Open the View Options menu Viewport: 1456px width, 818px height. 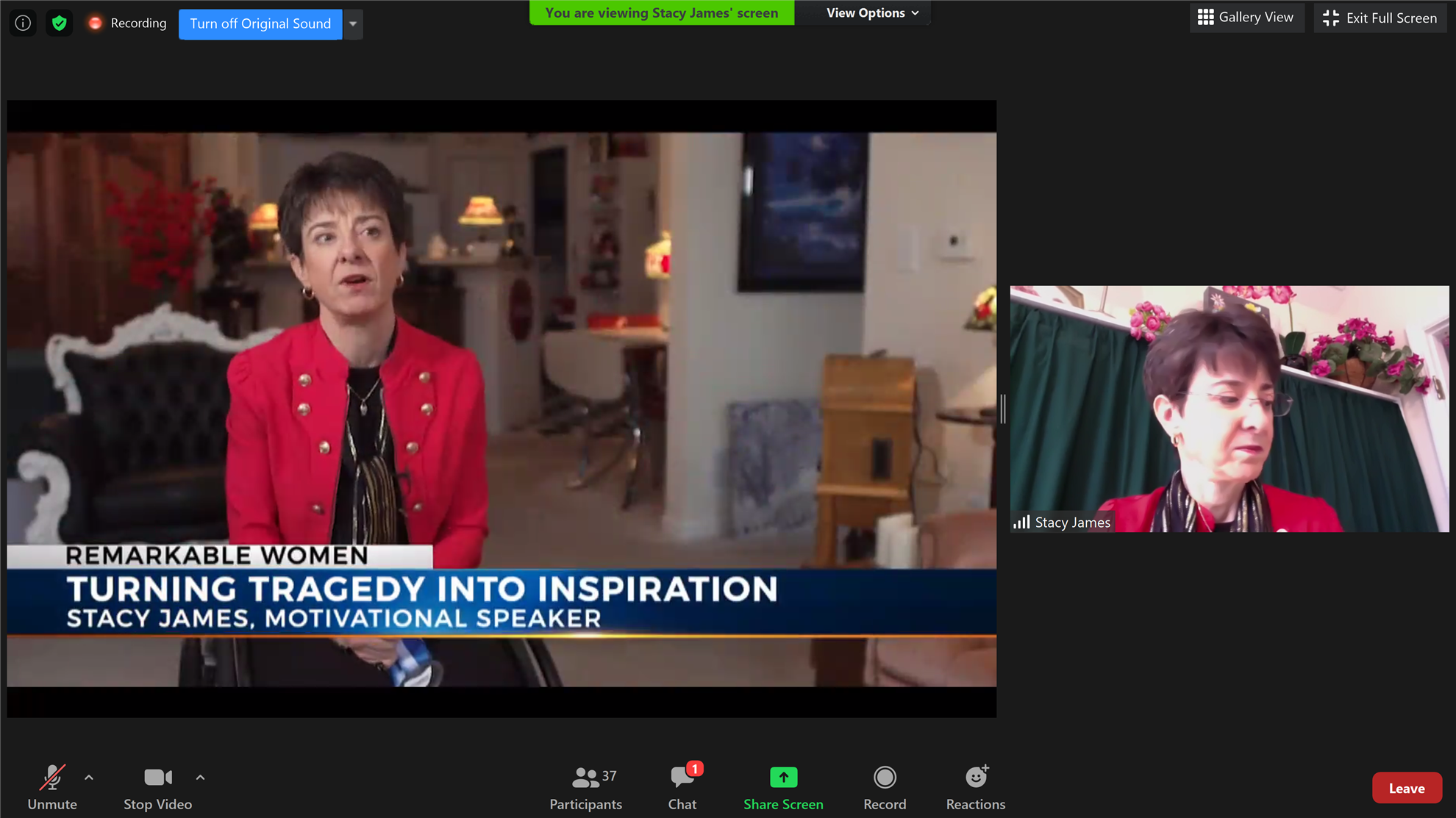point(872,13)
